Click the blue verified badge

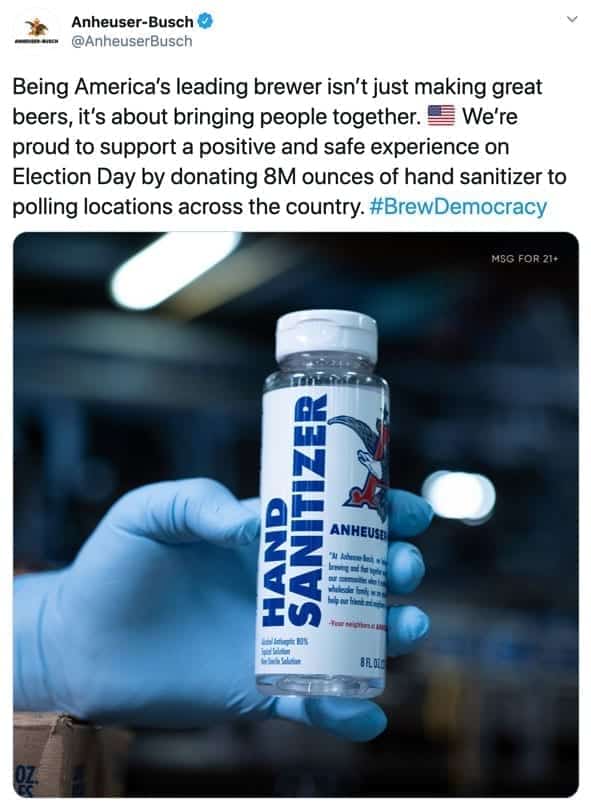[x=206, y=22]
